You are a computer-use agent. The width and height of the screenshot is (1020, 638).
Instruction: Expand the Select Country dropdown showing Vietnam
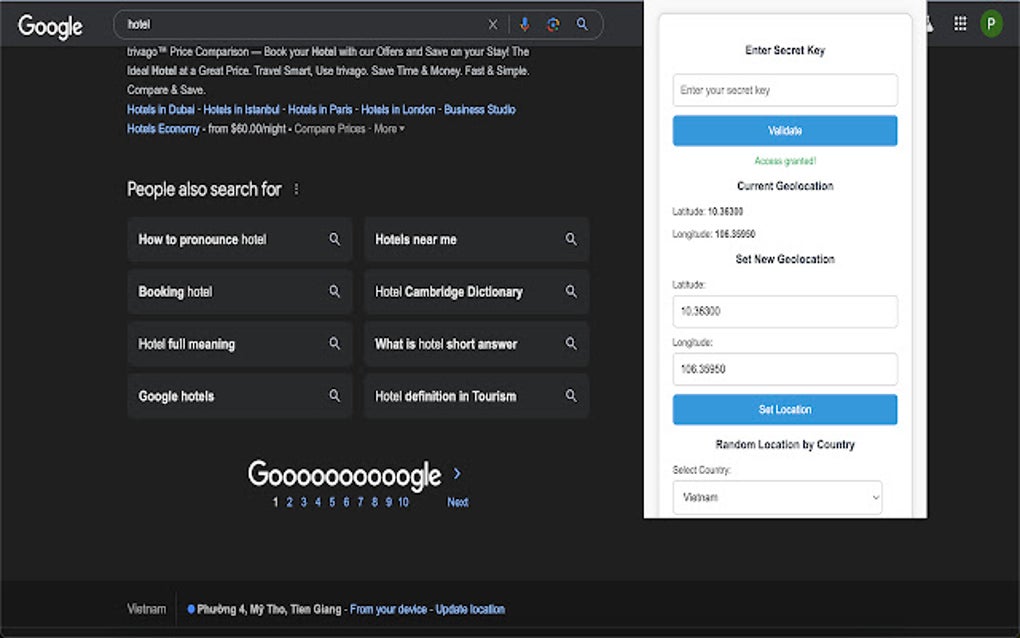777,497
